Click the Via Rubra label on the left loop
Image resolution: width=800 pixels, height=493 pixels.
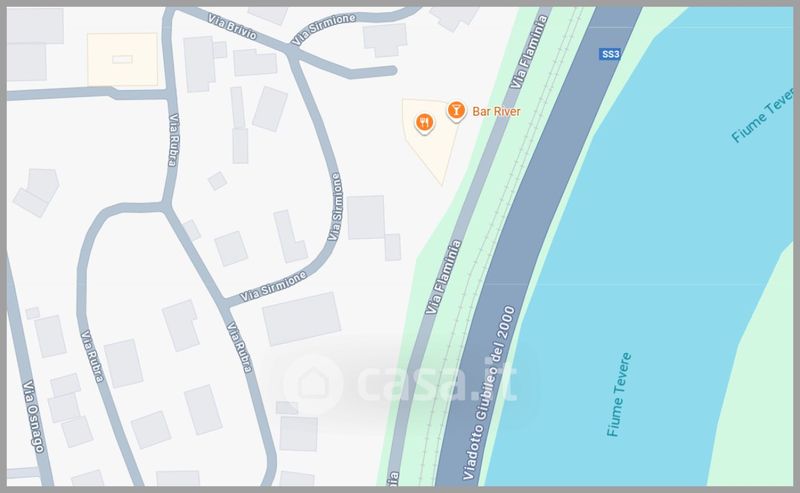pyautogui.click(x=92, y=356)
